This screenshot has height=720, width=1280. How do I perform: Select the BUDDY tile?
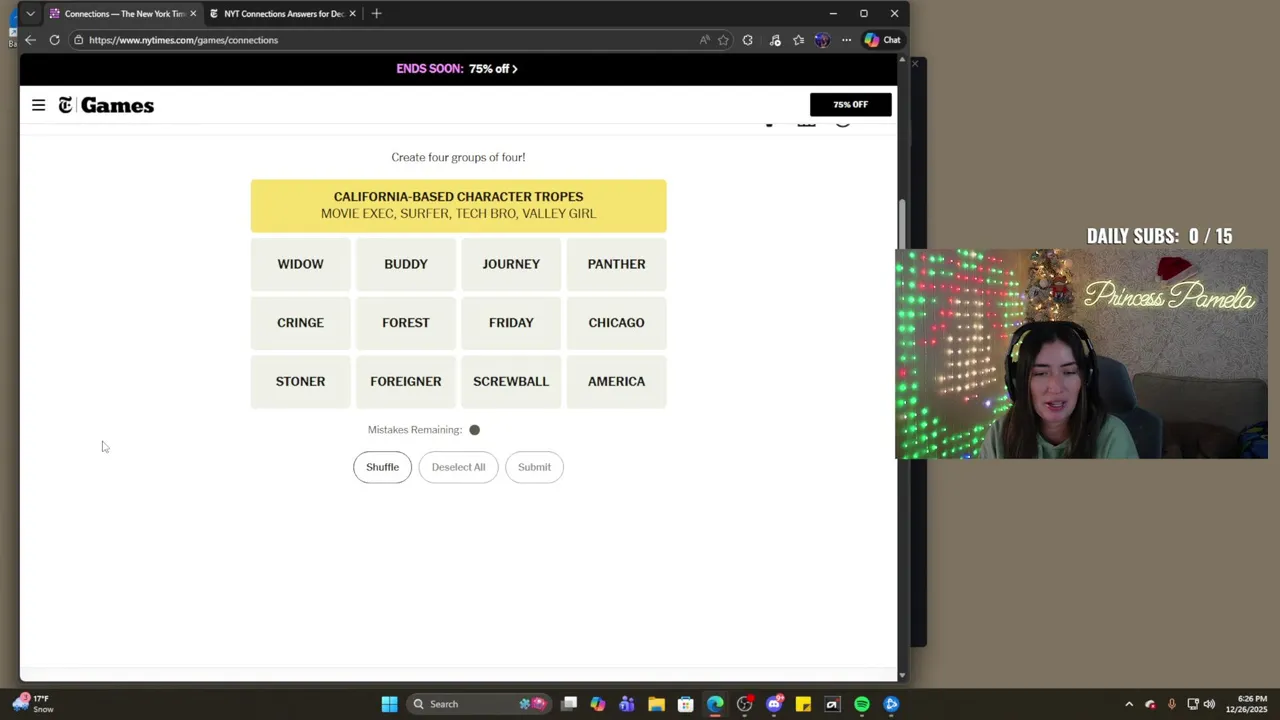tap(405, 264)
